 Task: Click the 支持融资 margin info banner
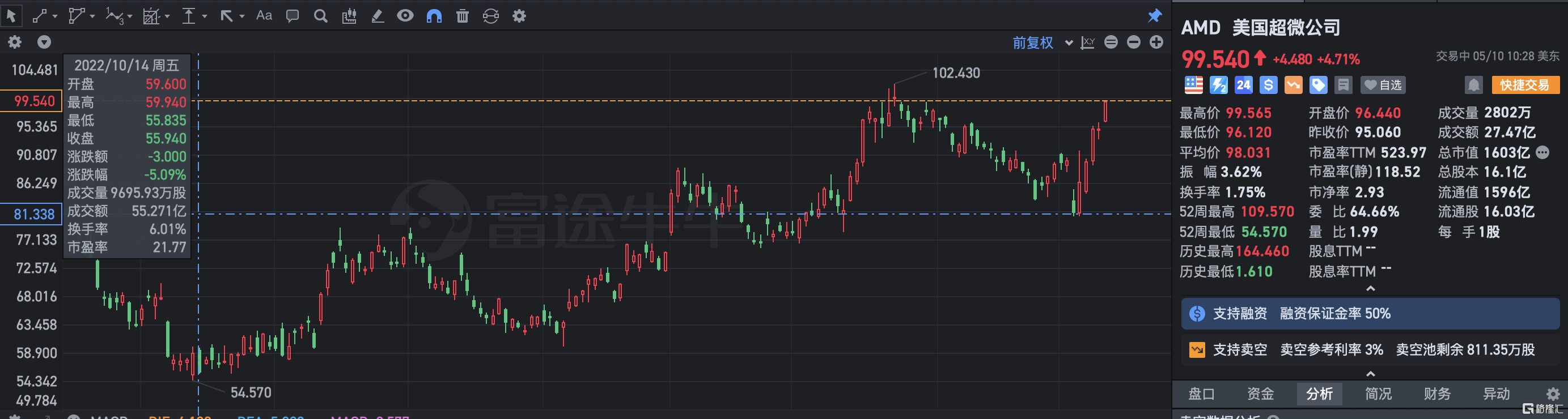coord(1370,314)
